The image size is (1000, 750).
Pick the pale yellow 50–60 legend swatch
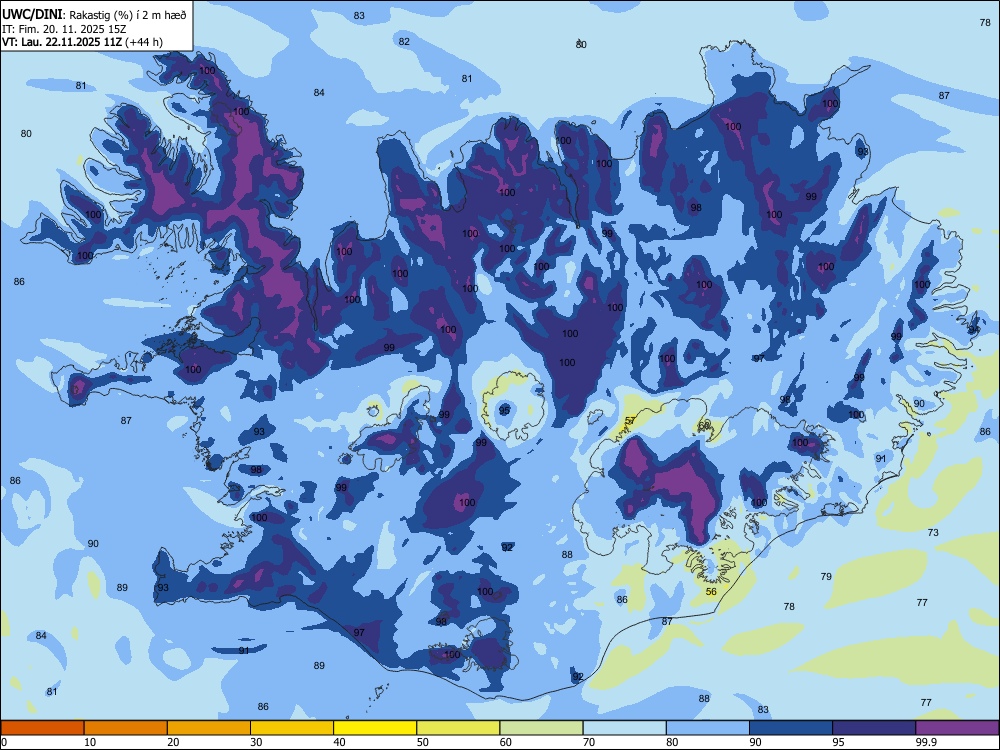pos(459,728)
